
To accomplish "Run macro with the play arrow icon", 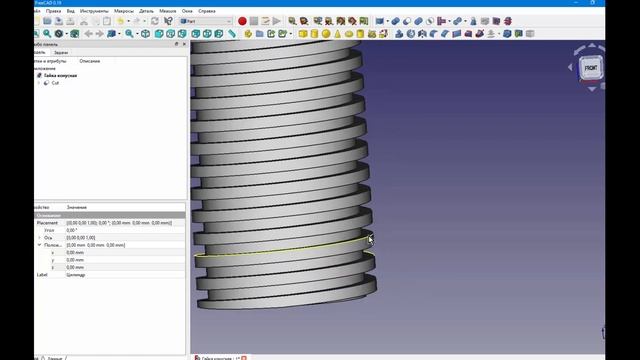I will 277,21.
